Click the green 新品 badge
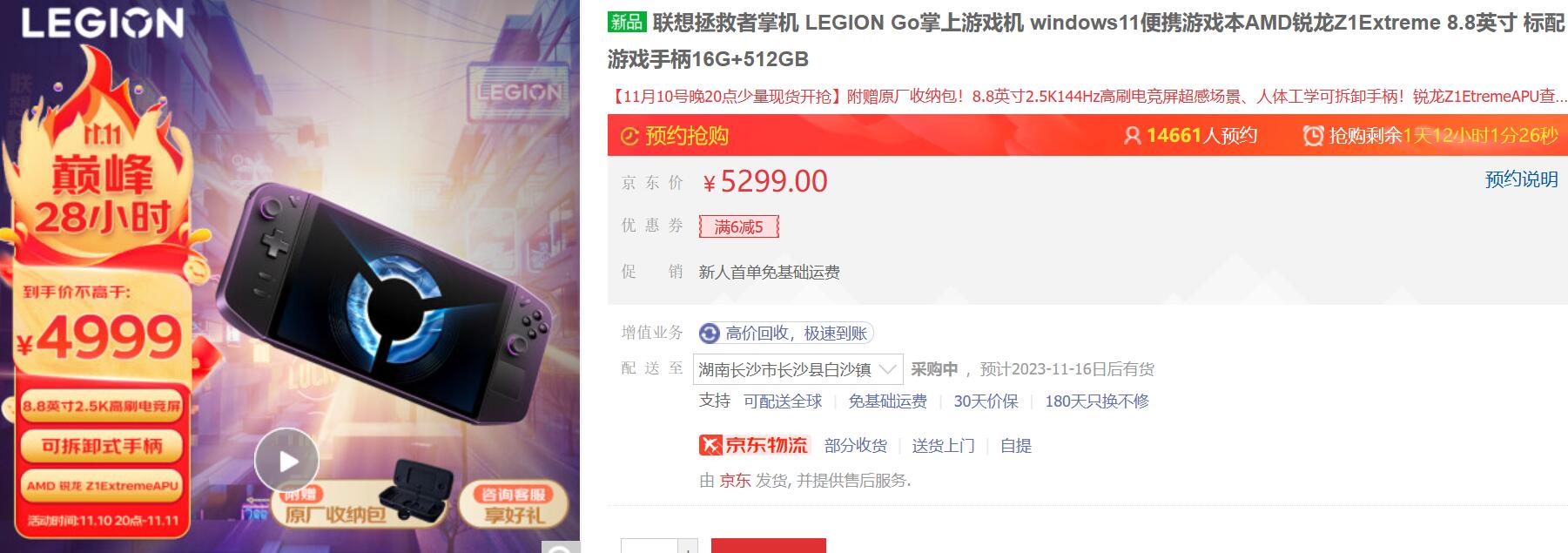Screen dimensions: 1568x553 pyautogui.click(x=627, y=23)
